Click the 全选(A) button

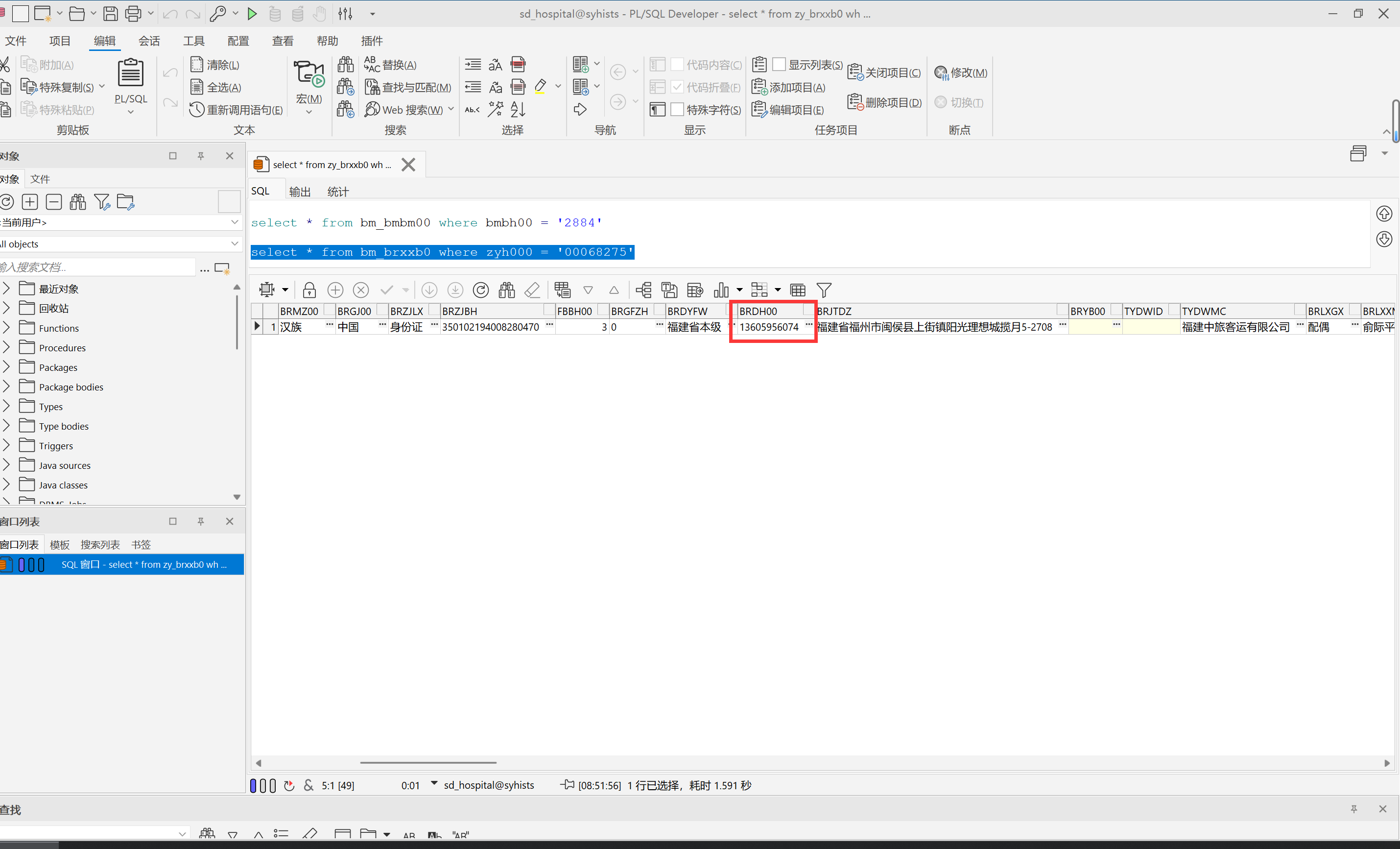[216, 87]
